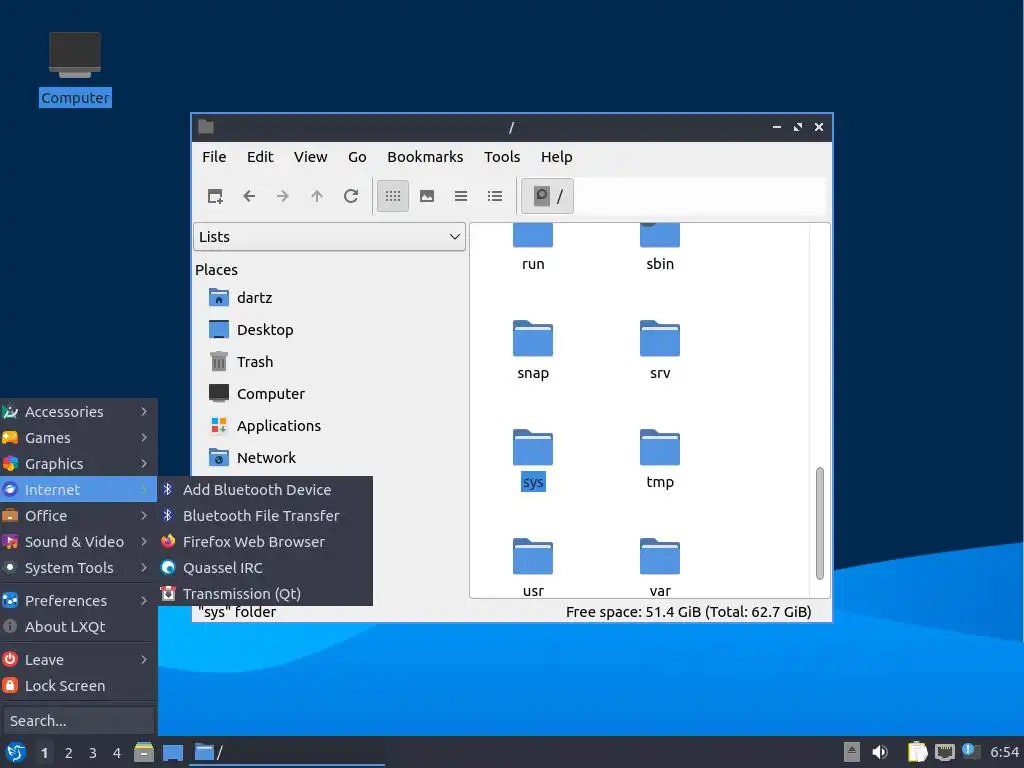Expand the System Tools submenu

pyautogui.click(x=78, y=568)
